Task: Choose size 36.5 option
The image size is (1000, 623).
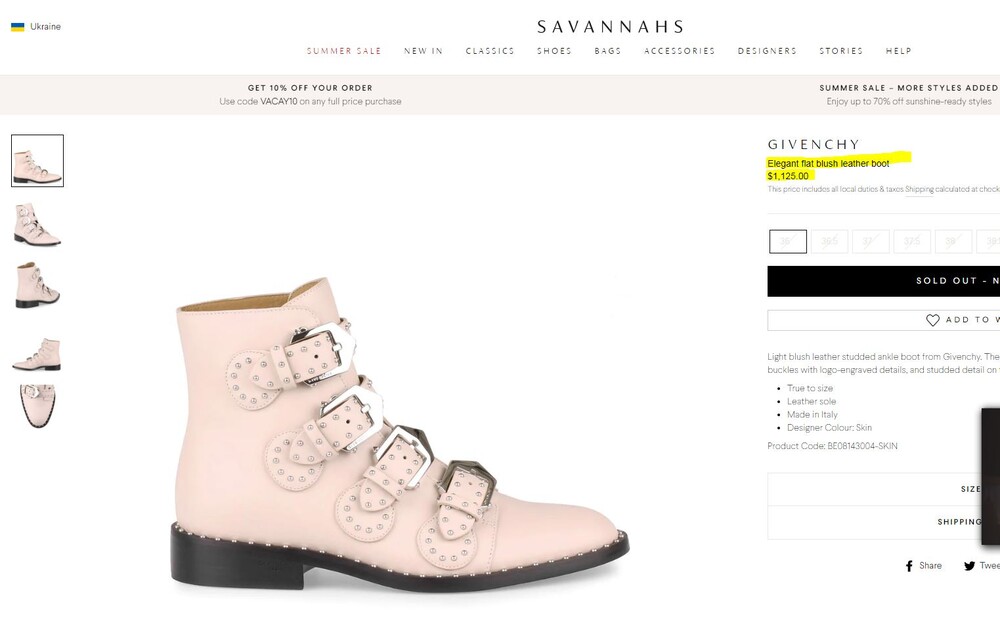Action: coord(829,241)
